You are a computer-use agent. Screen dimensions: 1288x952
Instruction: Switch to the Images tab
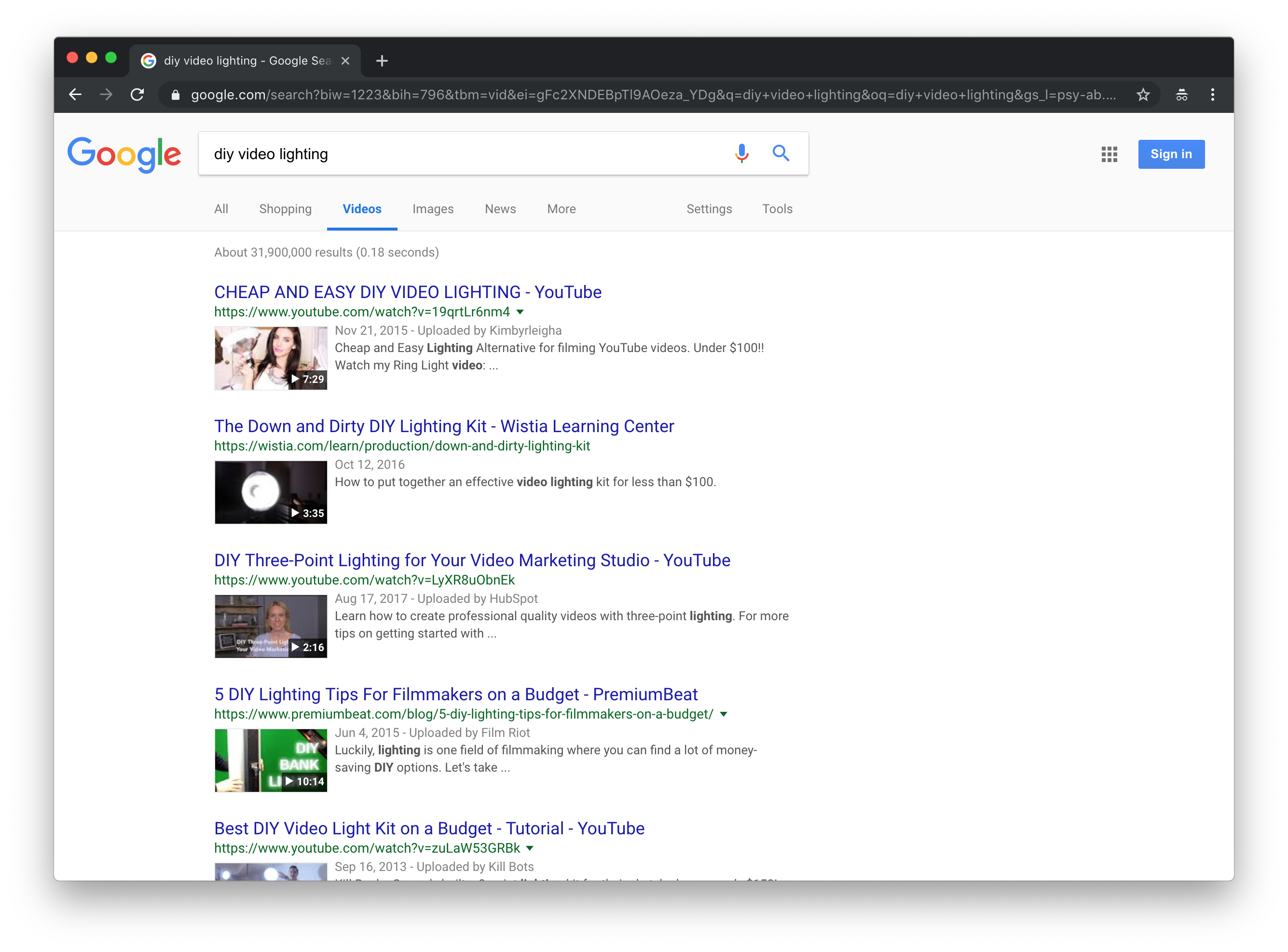coord(433,209)
